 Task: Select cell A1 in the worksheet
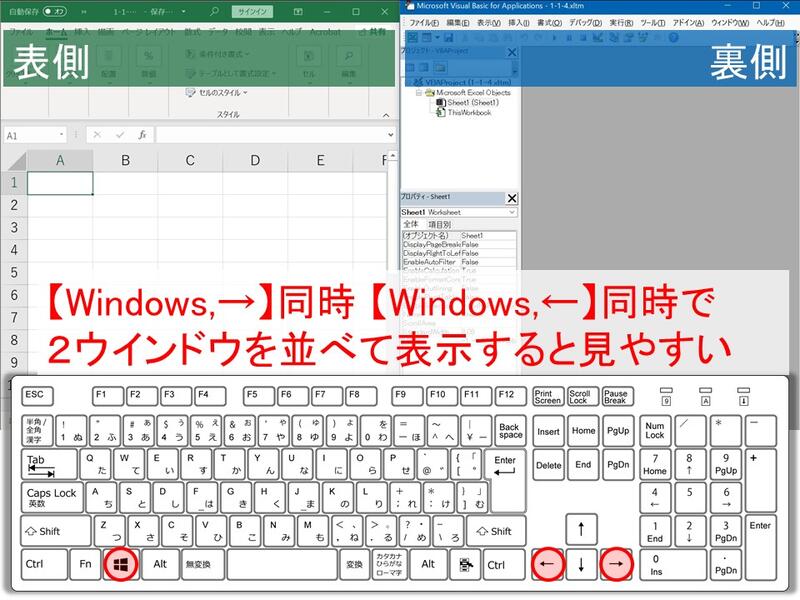tap(60, 183)
